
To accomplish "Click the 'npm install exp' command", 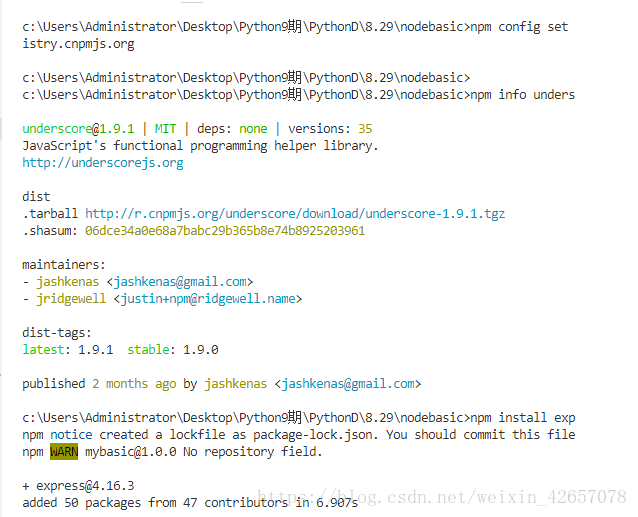I will click(x=522, y=418).
